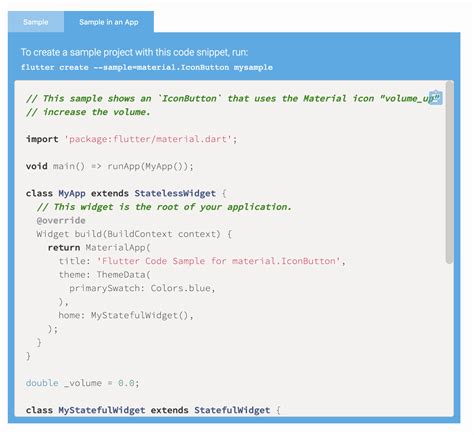Click the class MyStatefulWidget extends StatefulWidget line
This screenshot has height=435, width=474.
[153, 410]
